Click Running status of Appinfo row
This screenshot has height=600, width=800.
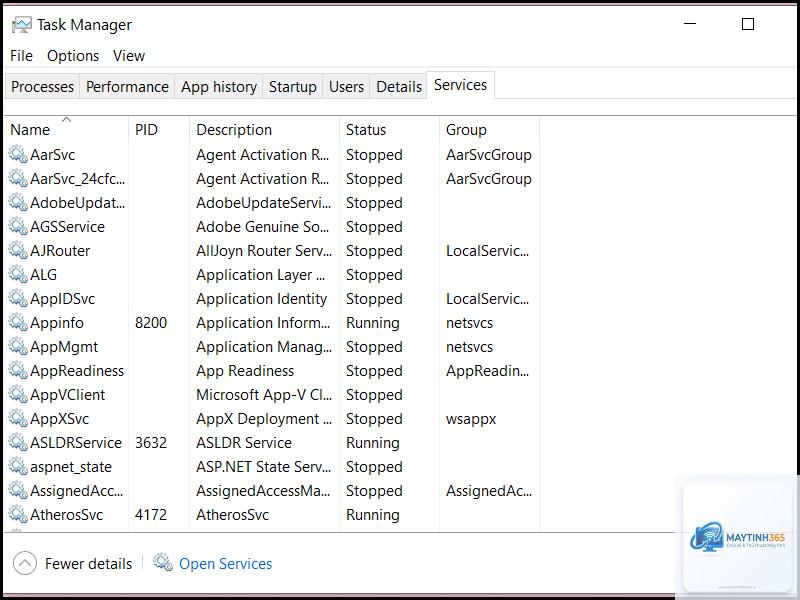[x=373, y=323]
